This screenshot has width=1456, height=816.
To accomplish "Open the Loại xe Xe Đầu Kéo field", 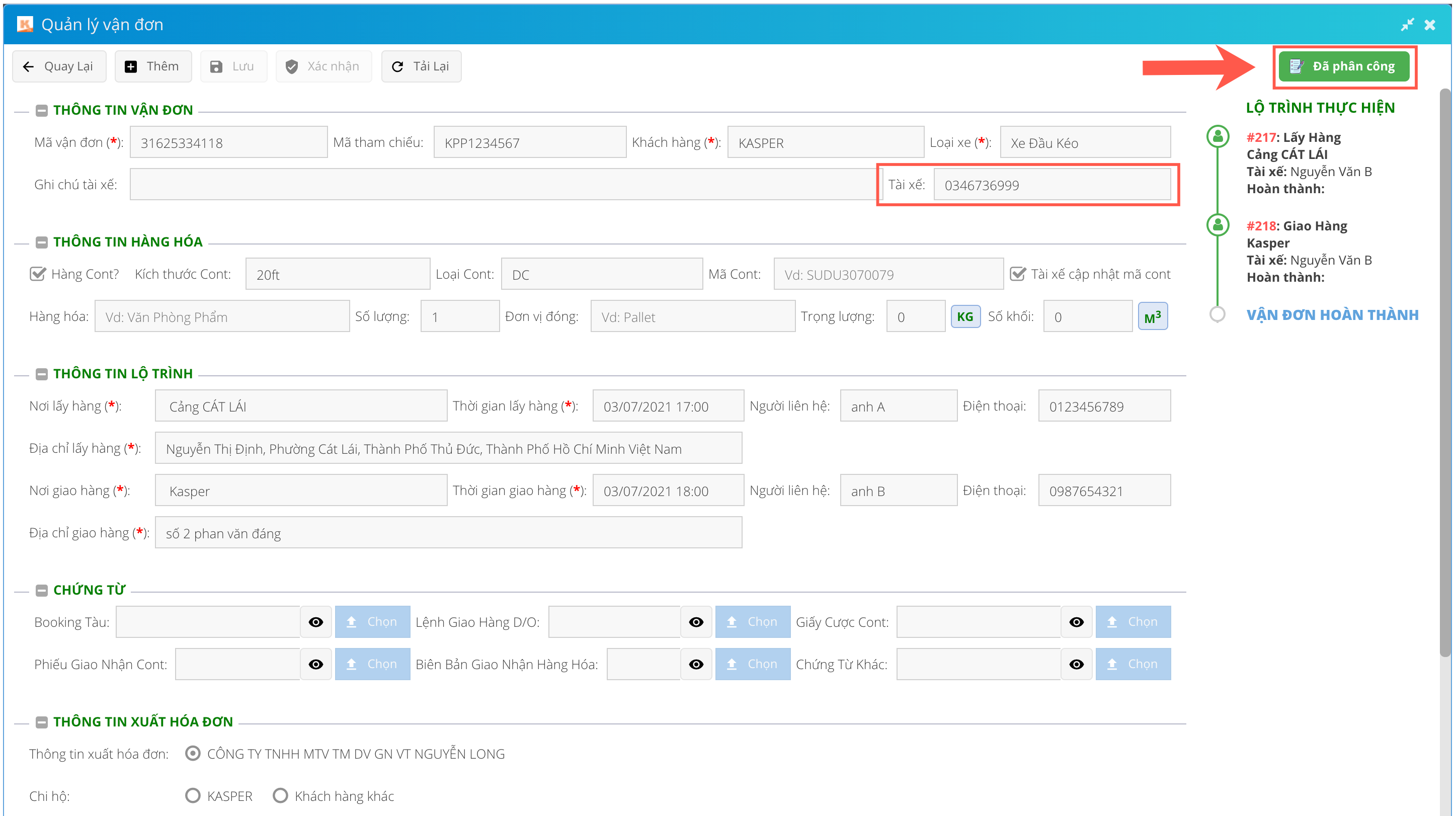I will pos(1085,142).
